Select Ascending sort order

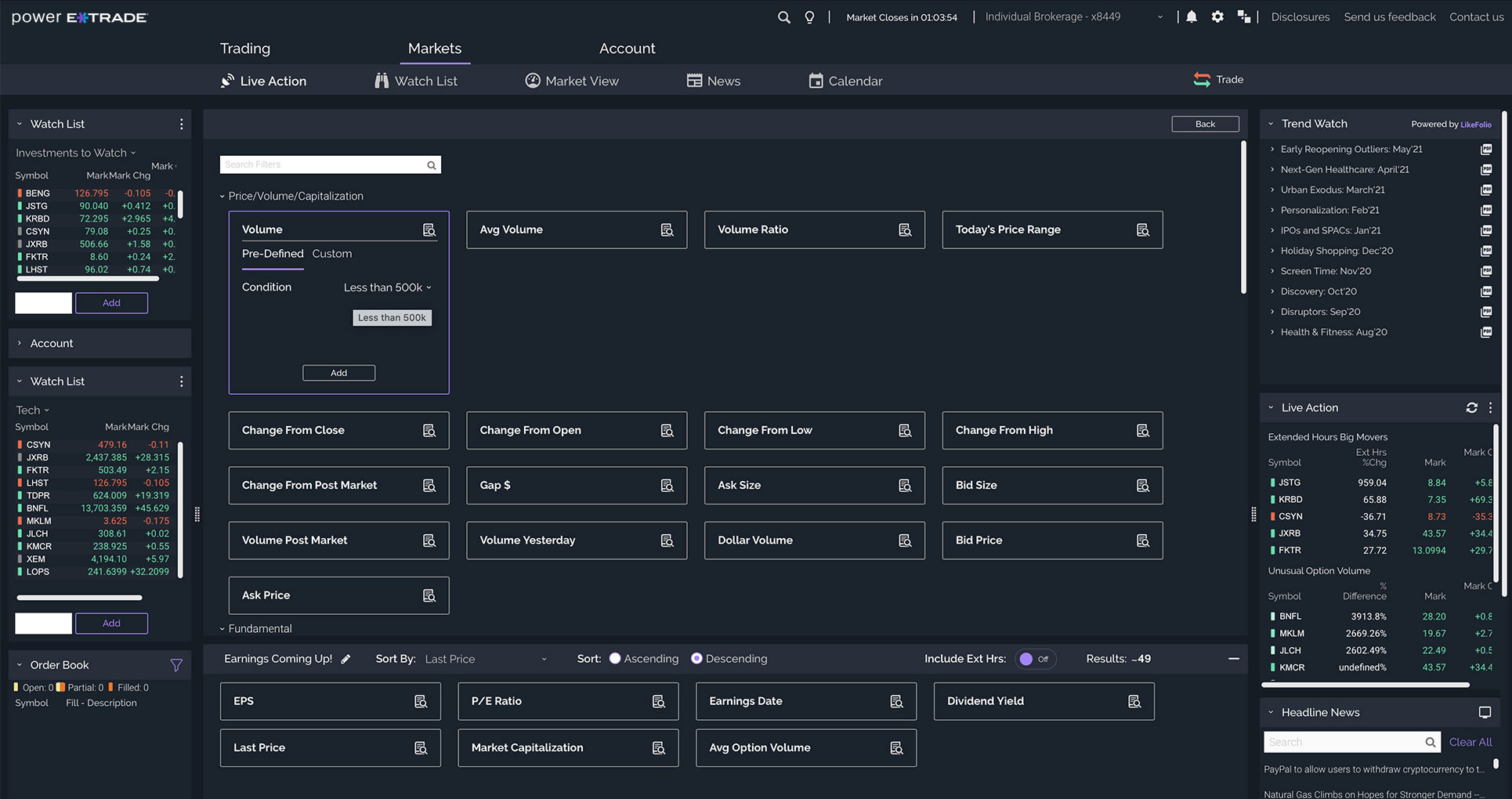point(615,659)
